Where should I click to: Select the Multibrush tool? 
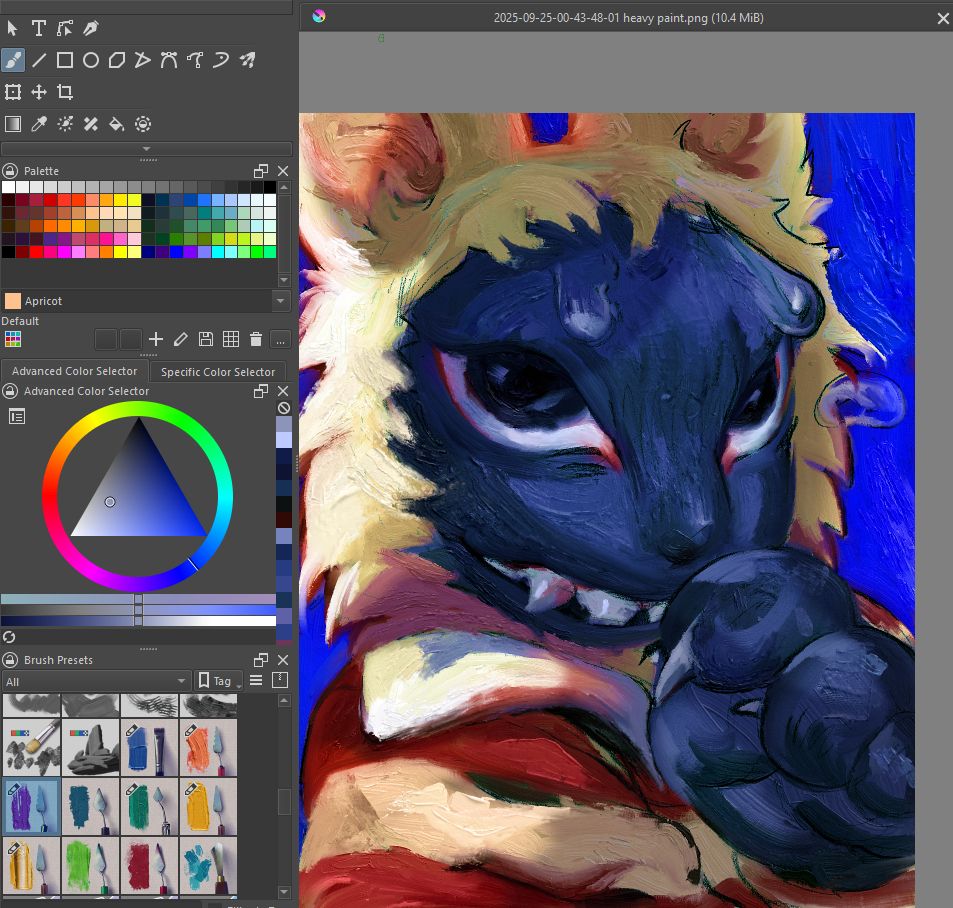247,60
